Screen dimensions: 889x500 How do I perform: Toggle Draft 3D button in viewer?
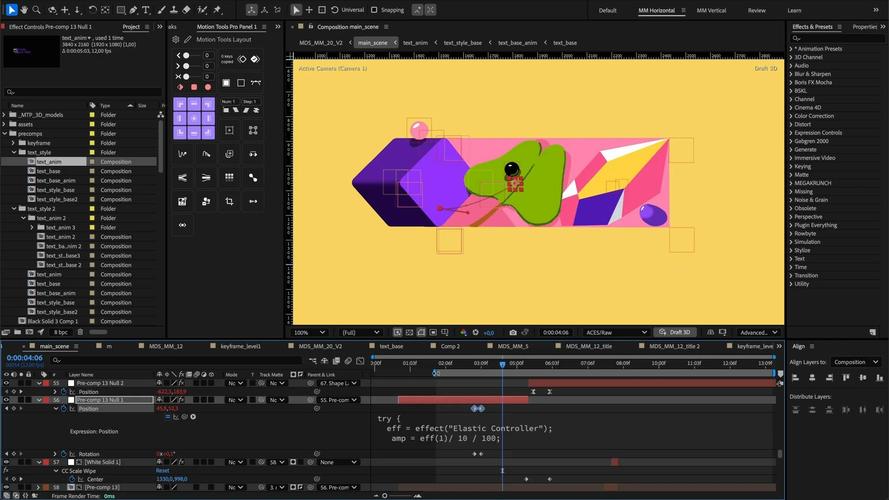coord(675,332)
